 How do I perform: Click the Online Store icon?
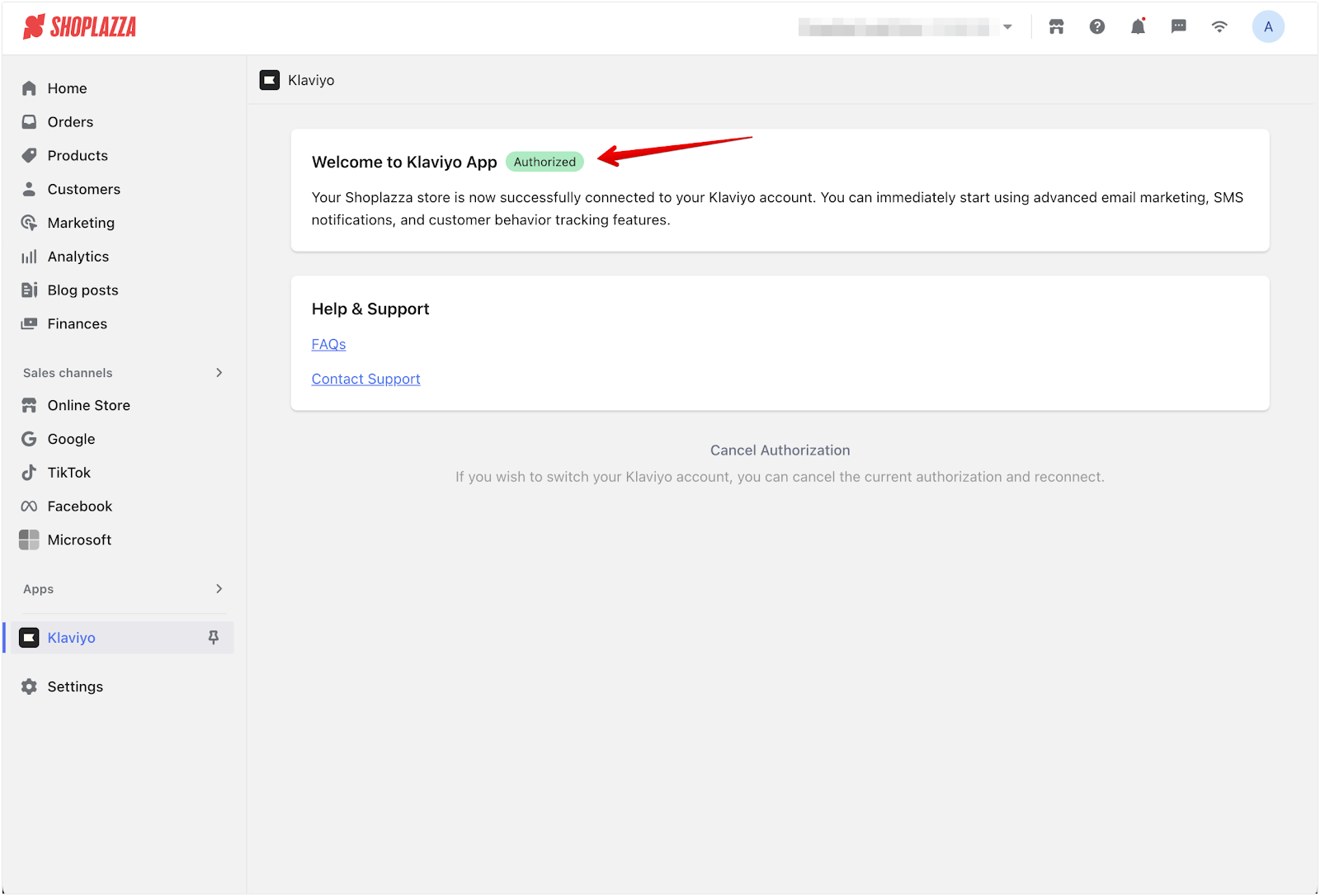click(x=29, y=406)
